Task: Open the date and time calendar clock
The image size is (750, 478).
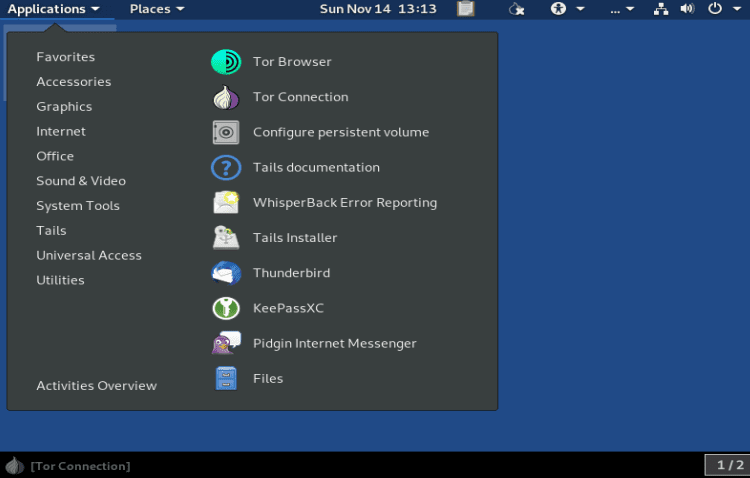Action: pos(378,9)
